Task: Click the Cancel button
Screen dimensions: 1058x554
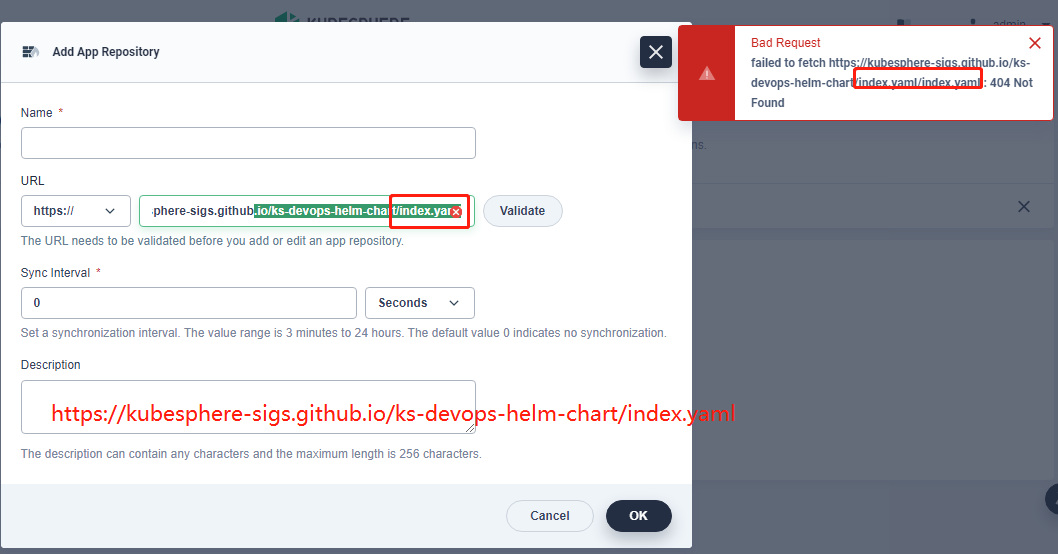Action: [x=550, y=516]
